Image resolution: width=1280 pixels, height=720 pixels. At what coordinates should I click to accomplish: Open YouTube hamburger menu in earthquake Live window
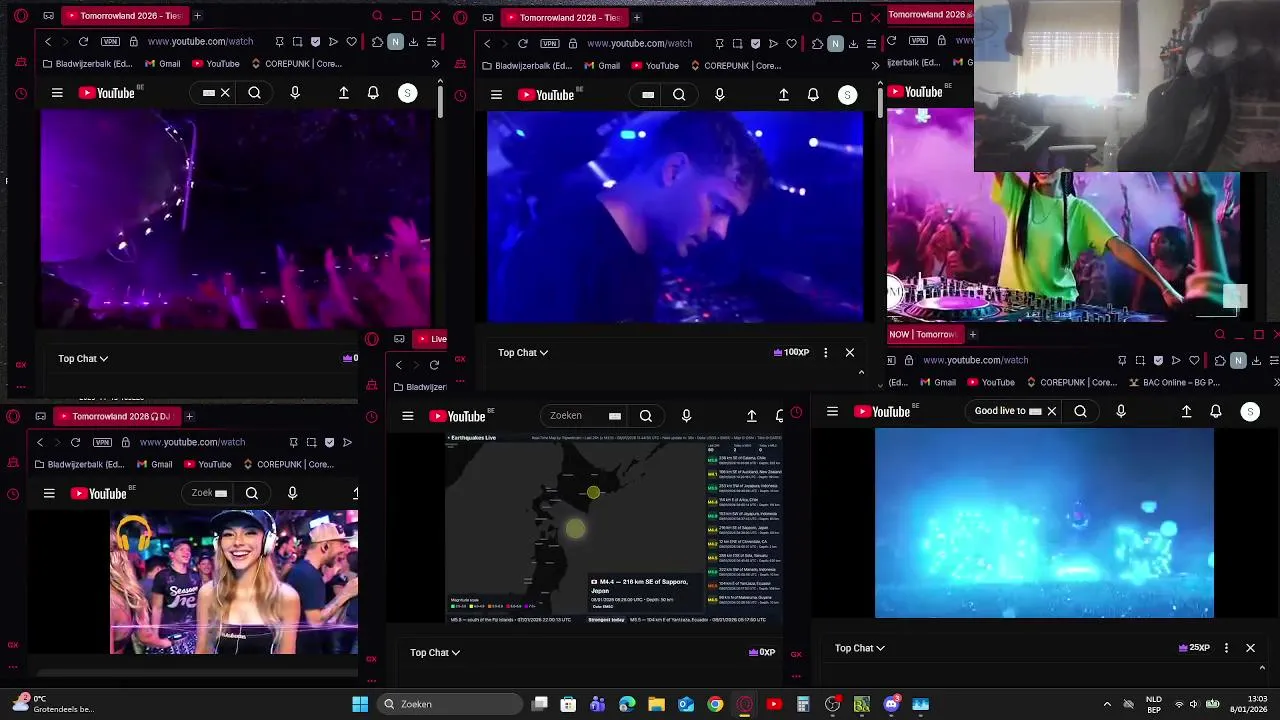(407, 416)
